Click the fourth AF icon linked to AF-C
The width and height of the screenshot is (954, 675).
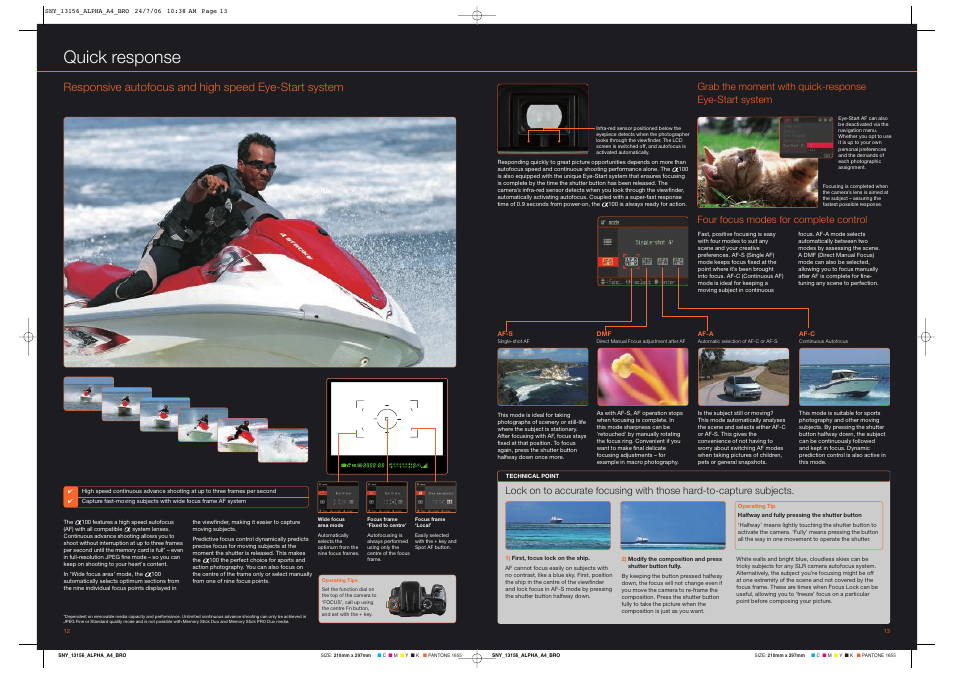678,261
